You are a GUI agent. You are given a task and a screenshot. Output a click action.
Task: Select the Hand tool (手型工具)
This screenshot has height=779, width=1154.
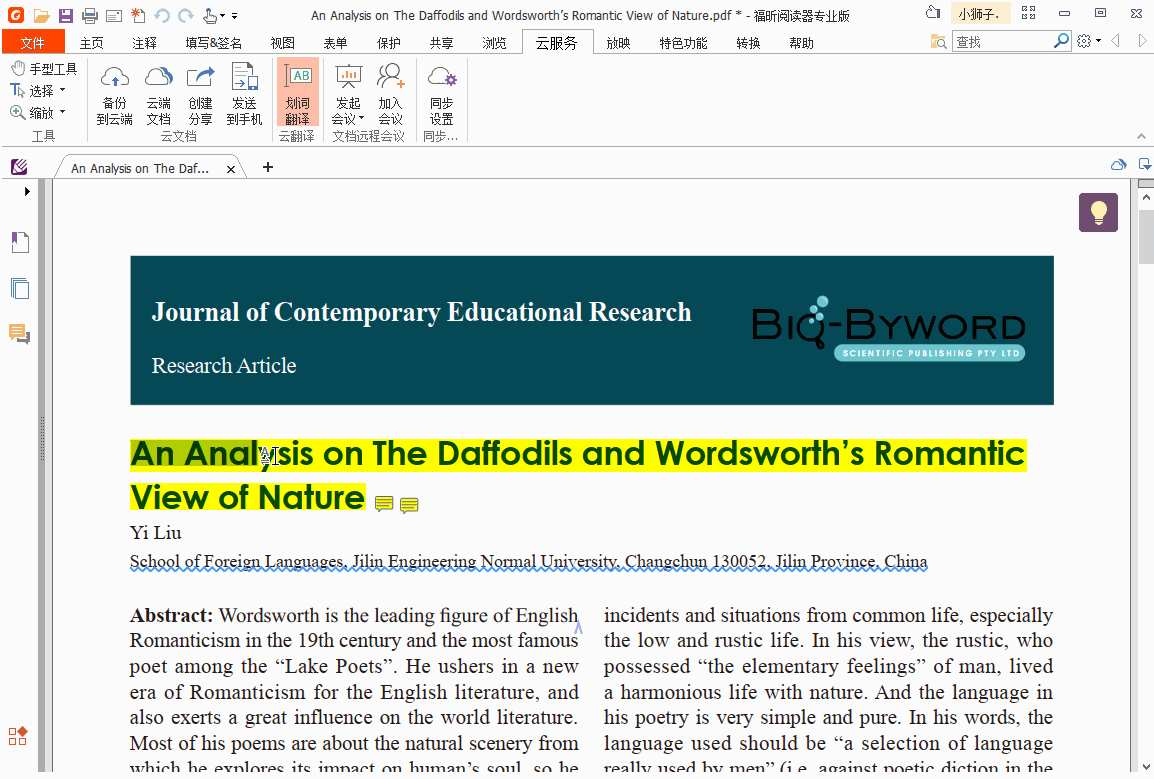click(x=44, y=67)
